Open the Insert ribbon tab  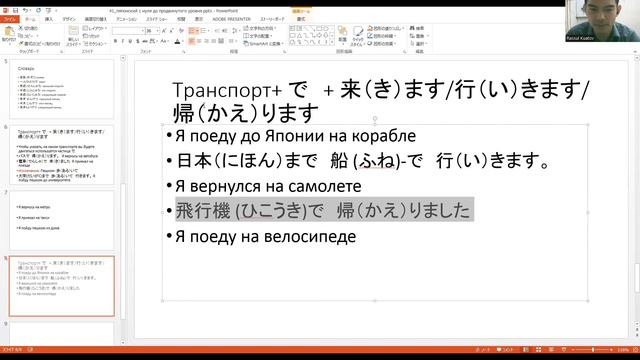tap(49, 19)
